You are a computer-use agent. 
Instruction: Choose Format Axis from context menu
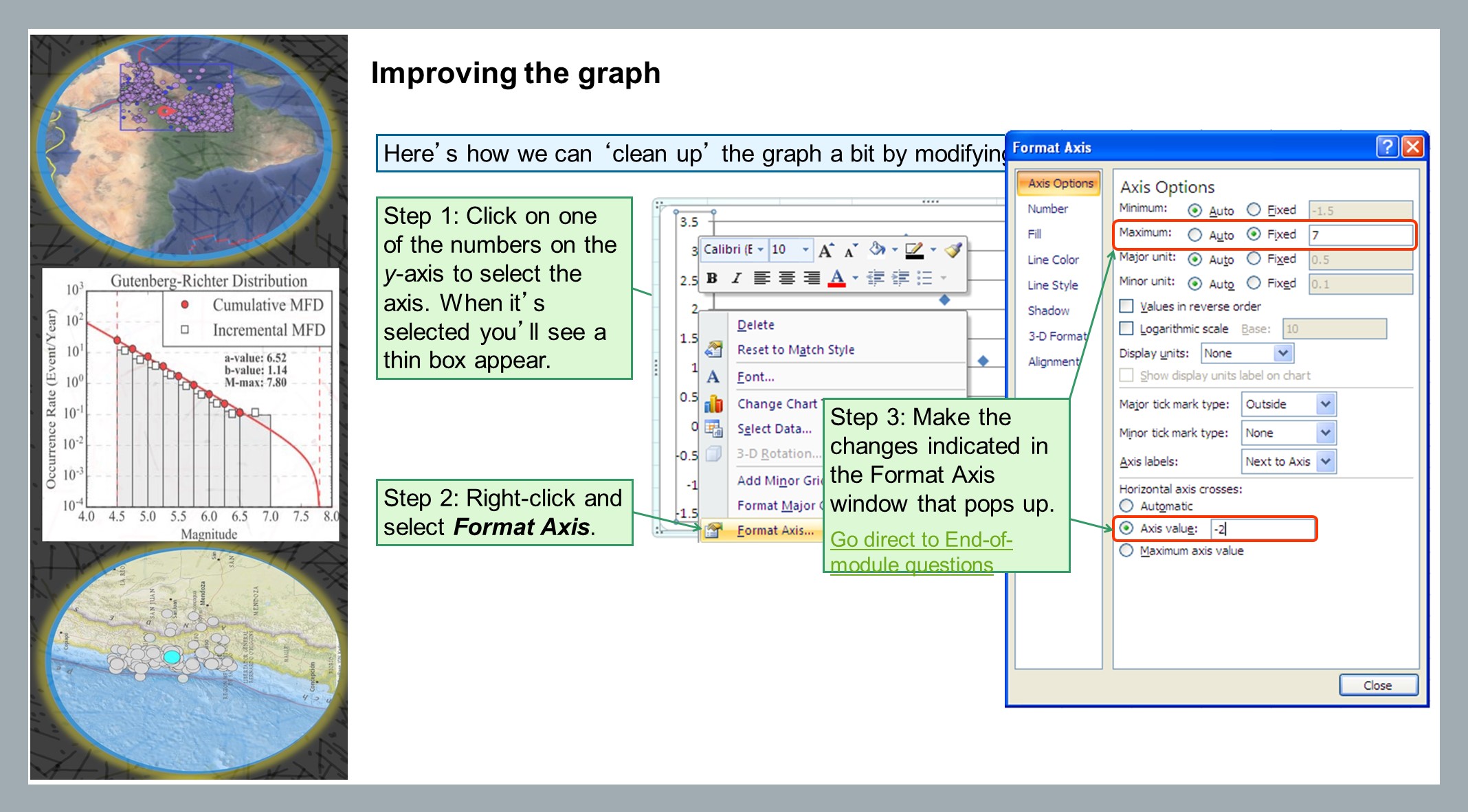[775, 530]
